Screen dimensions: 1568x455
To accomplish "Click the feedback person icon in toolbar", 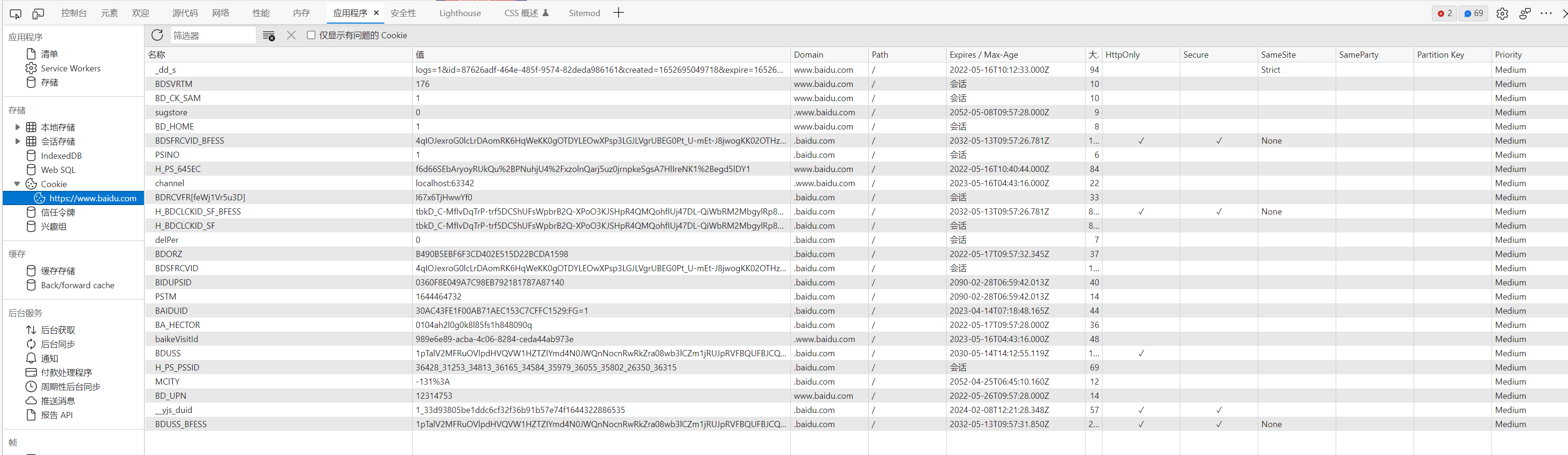I will click(1525, 13).
